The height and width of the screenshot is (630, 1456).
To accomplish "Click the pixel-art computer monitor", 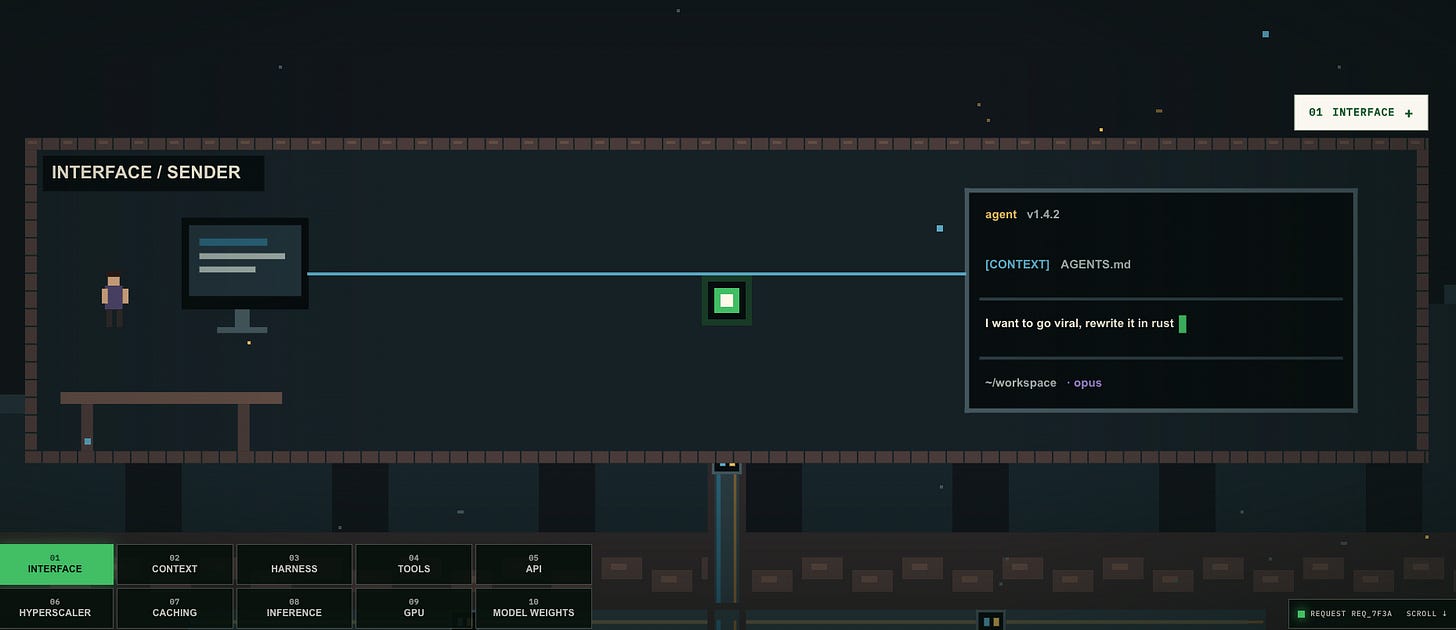I will 245,274.
